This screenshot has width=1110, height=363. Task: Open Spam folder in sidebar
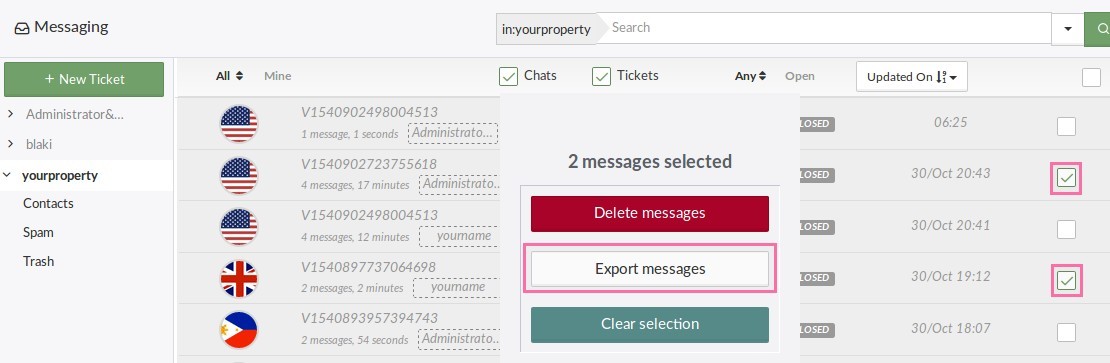[x=38, y=232]
